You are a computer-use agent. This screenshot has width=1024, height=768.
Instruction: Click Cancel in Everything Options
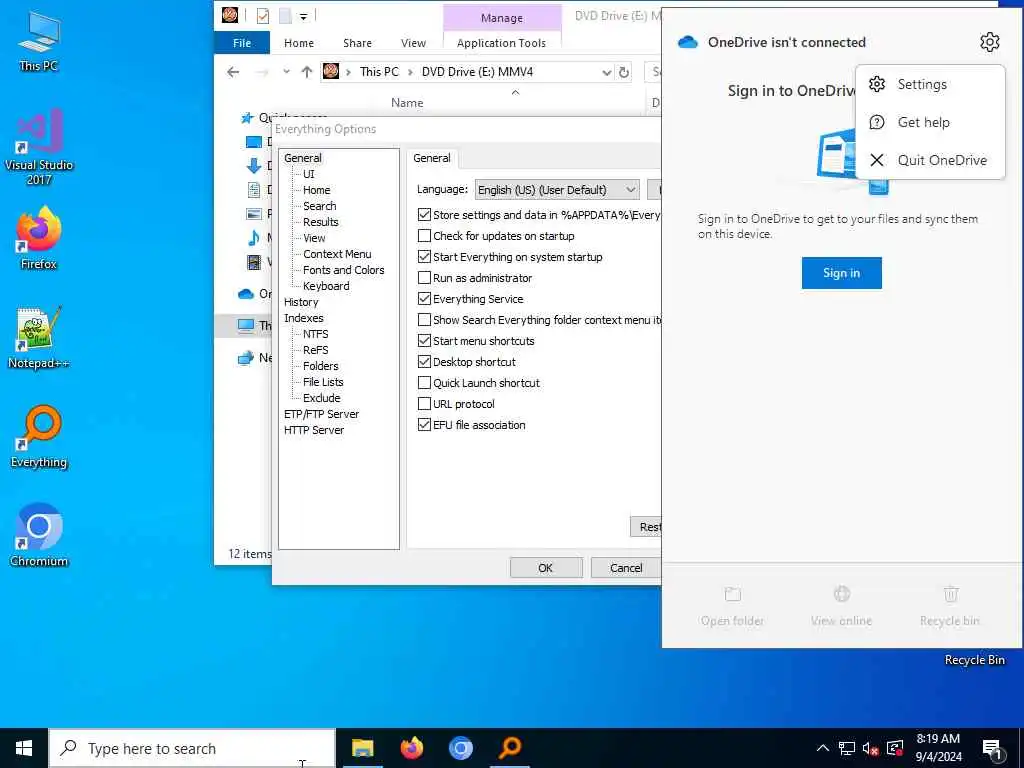pyautogui.click(x=626, y=568)
